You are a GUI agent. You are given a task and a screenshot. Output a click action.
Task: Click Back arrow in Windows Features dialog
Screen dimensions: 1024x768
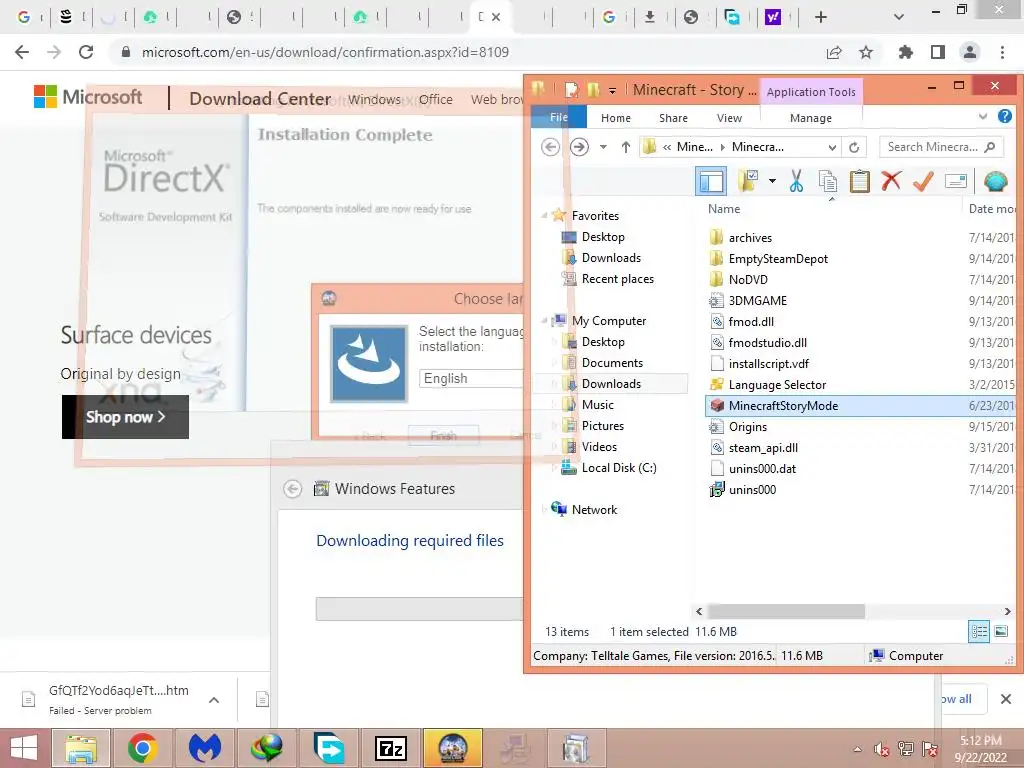point(293,488)
